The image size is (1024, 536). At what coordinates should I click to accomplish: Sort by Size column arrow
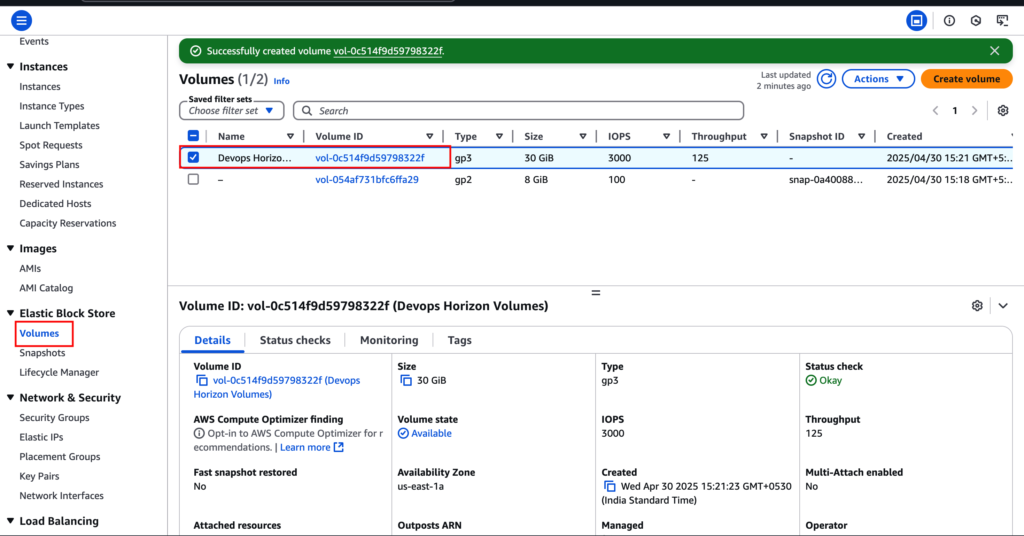[583, 136]
